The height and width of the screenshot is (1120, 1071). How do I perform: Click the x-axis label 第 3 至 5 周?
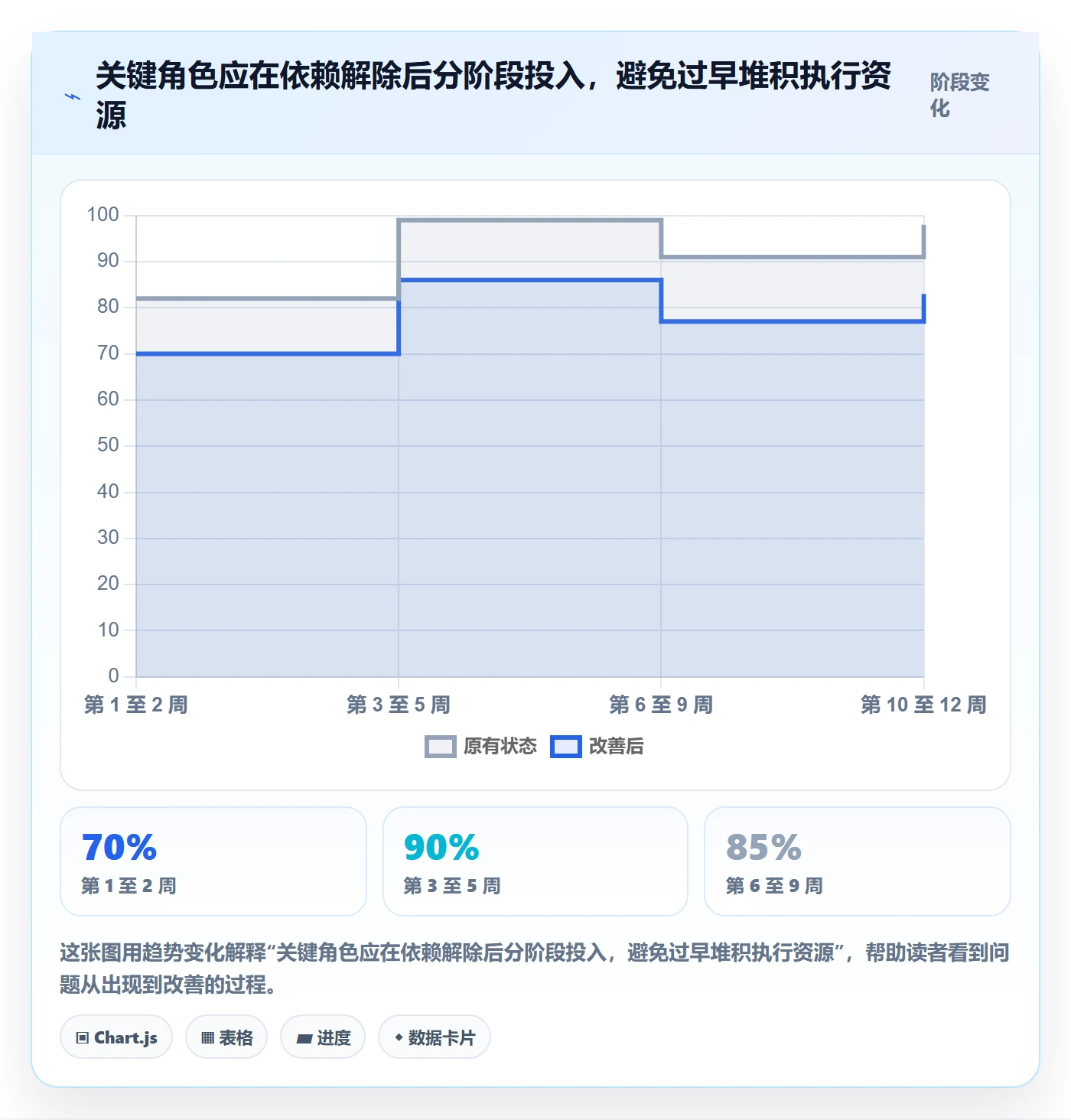(399, 705)
